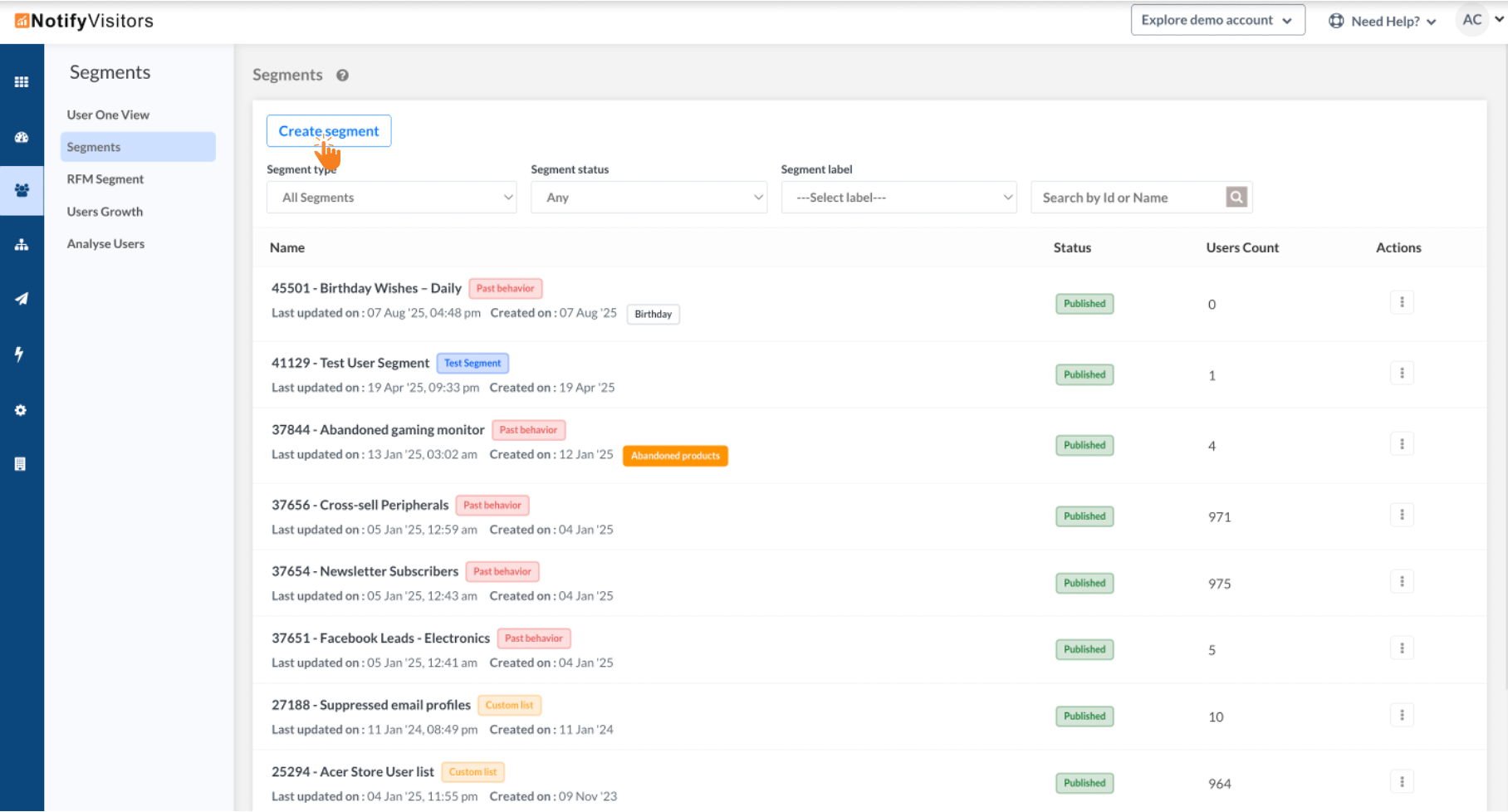Select Users Growth in side menu

pyautogui.click(x=105, y=212)
